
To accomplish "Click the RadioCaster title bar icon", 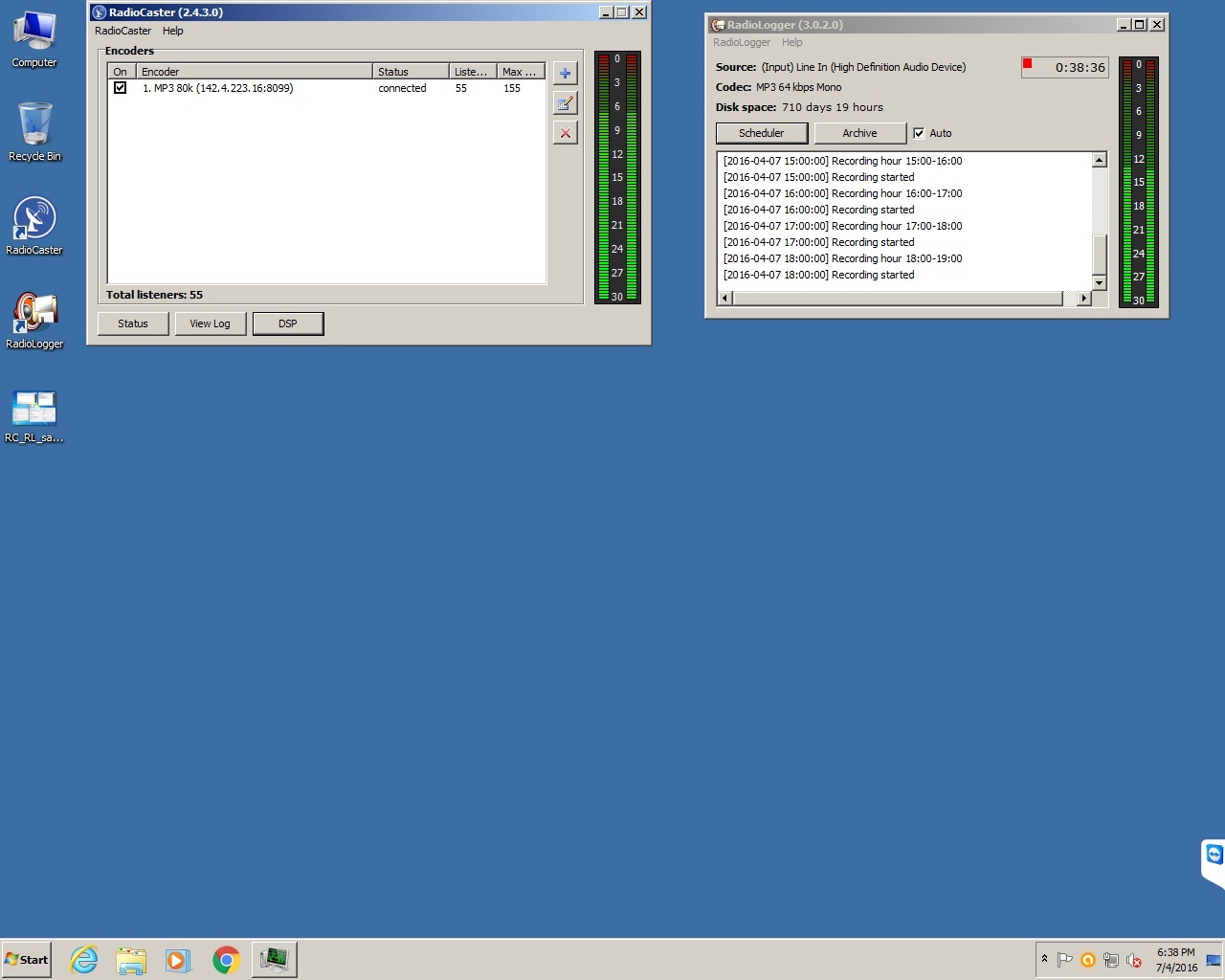I will click(99, 12).
